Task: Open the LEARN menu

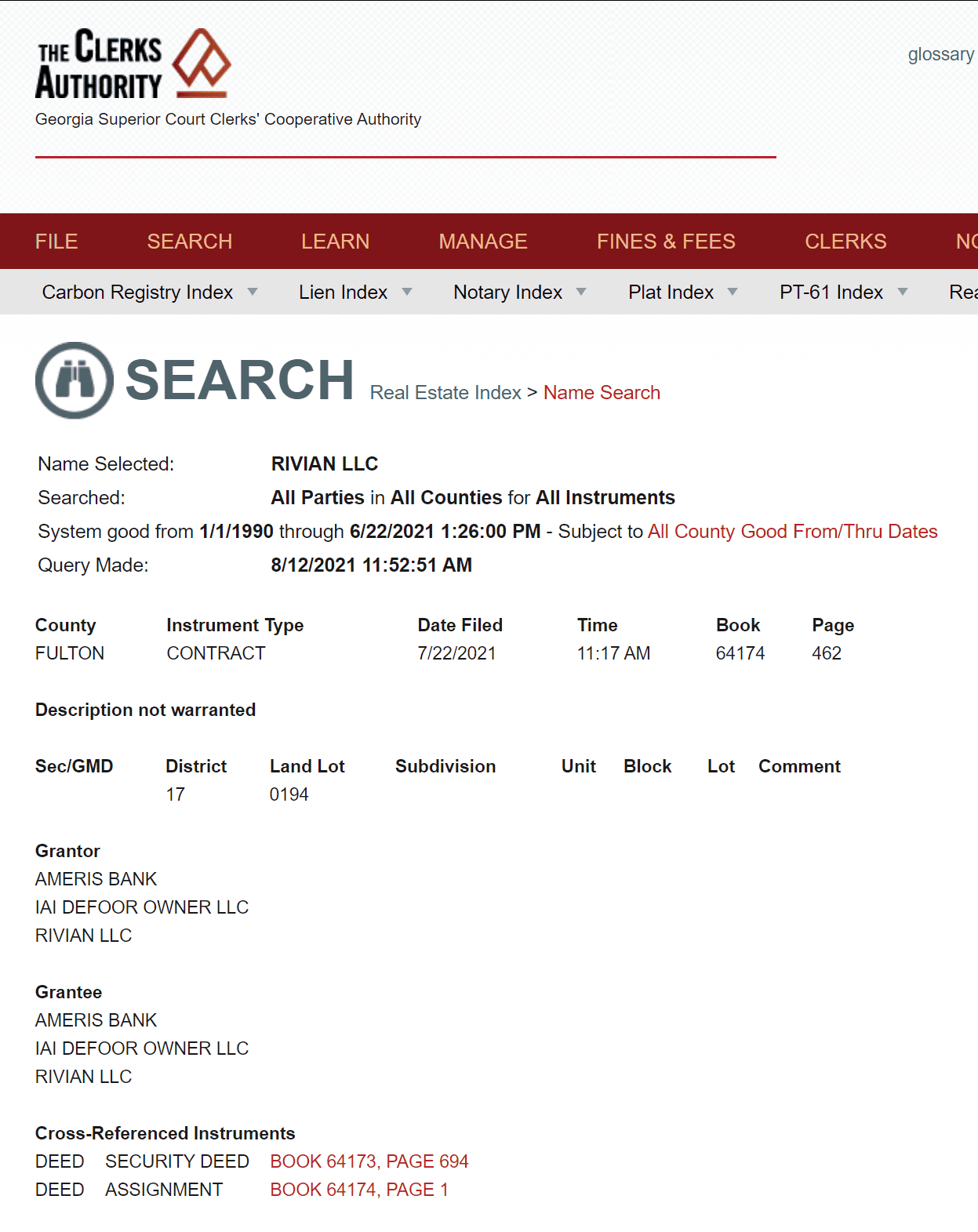Action: click(x=336, y=242)
